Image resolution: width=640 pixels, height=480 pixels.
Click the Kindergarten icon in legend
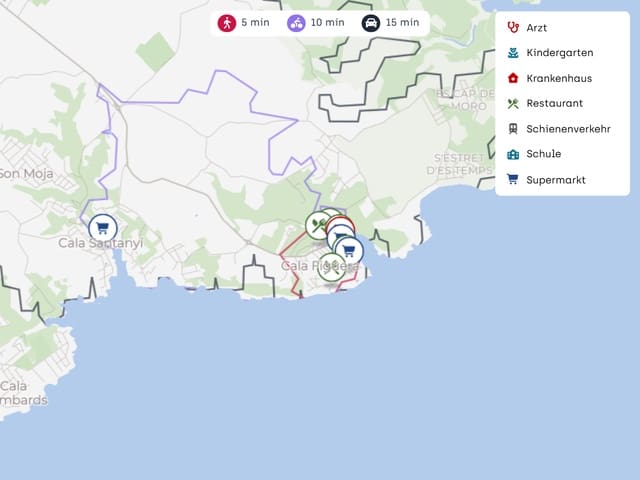click(x=513, y=53)
